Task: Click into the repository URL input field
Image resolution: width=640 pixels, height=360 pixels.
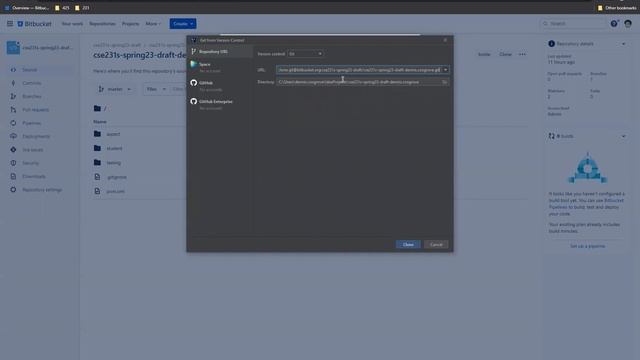Action: point(359,70)
